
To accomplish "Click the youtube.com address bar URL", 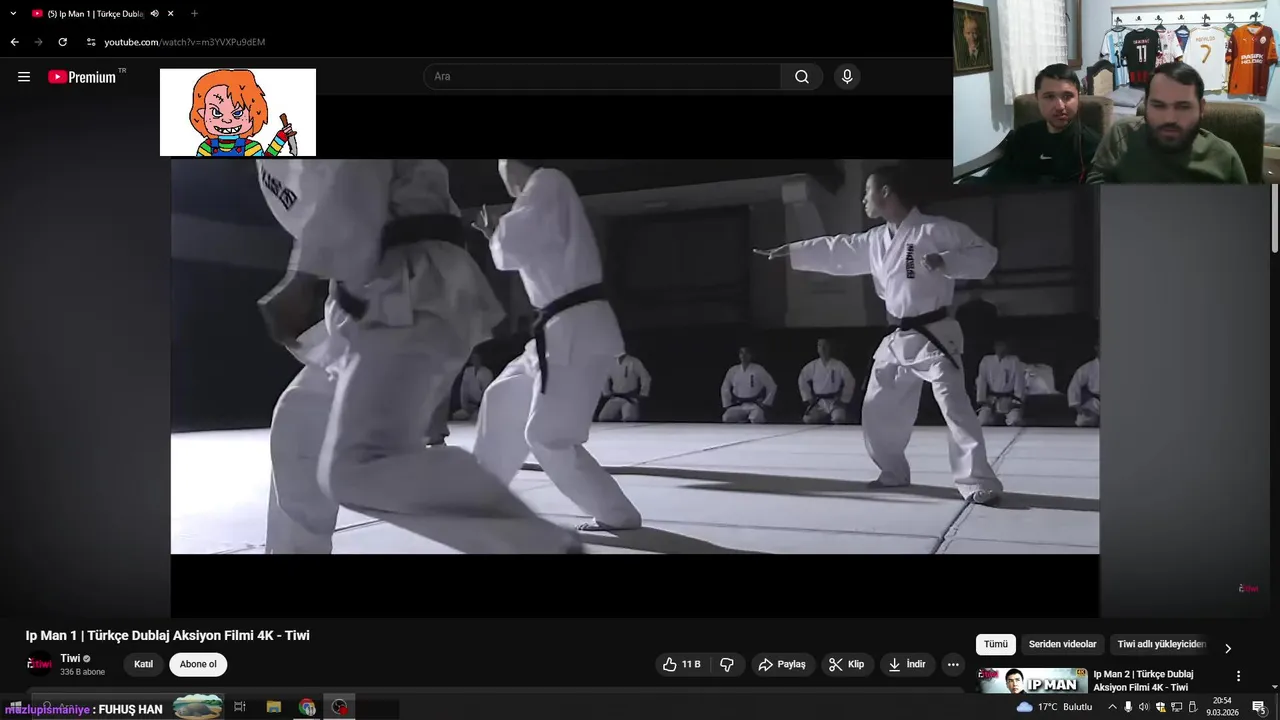I will click(x=185, y=42).
